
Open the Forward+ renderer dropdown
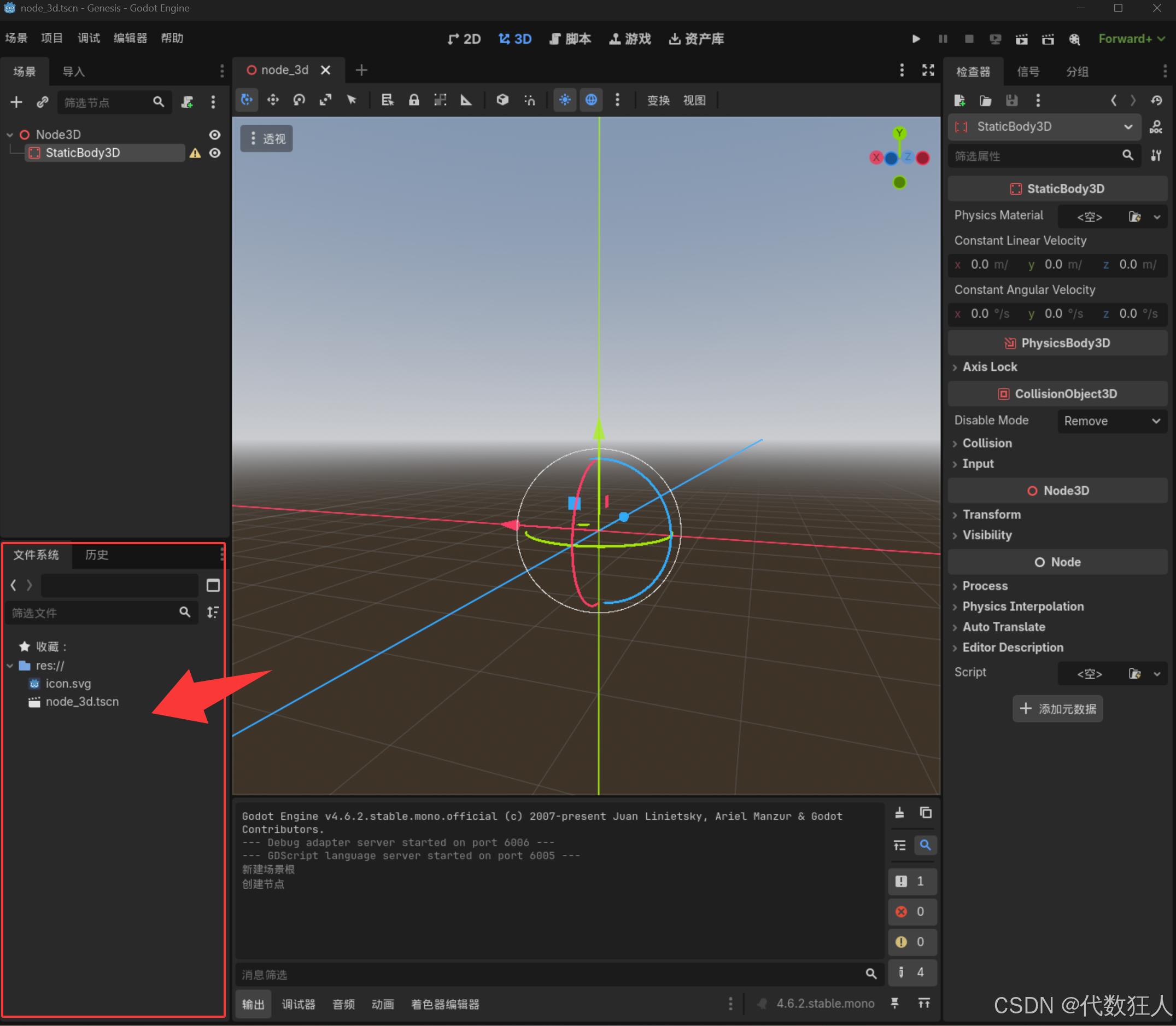pos(1131,39)
